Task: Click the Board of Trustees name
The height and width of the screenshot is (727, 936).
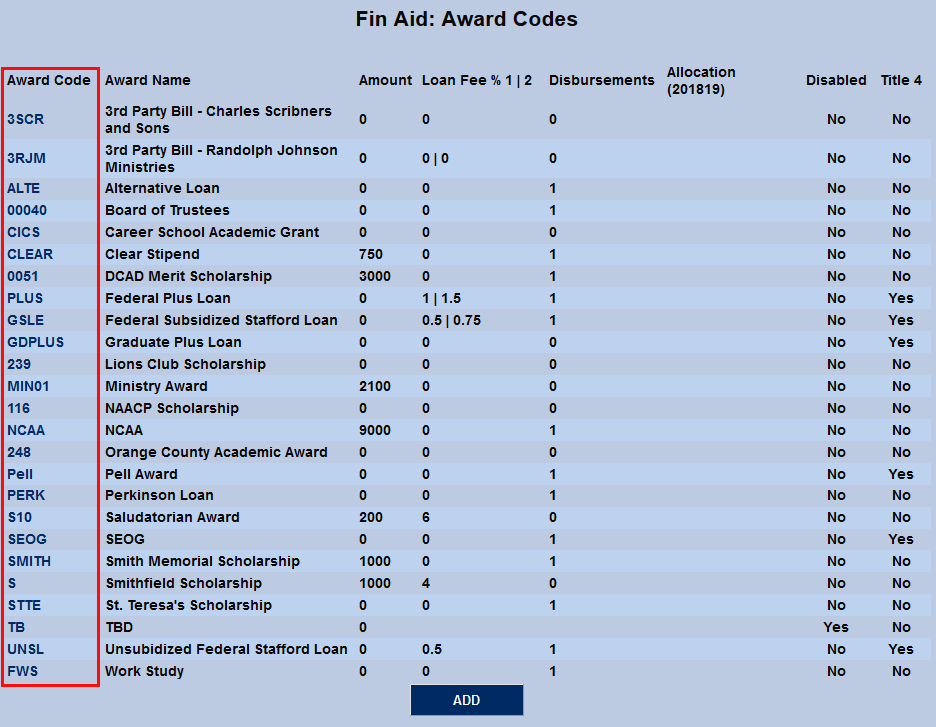Action: click(x=167, y=210)
